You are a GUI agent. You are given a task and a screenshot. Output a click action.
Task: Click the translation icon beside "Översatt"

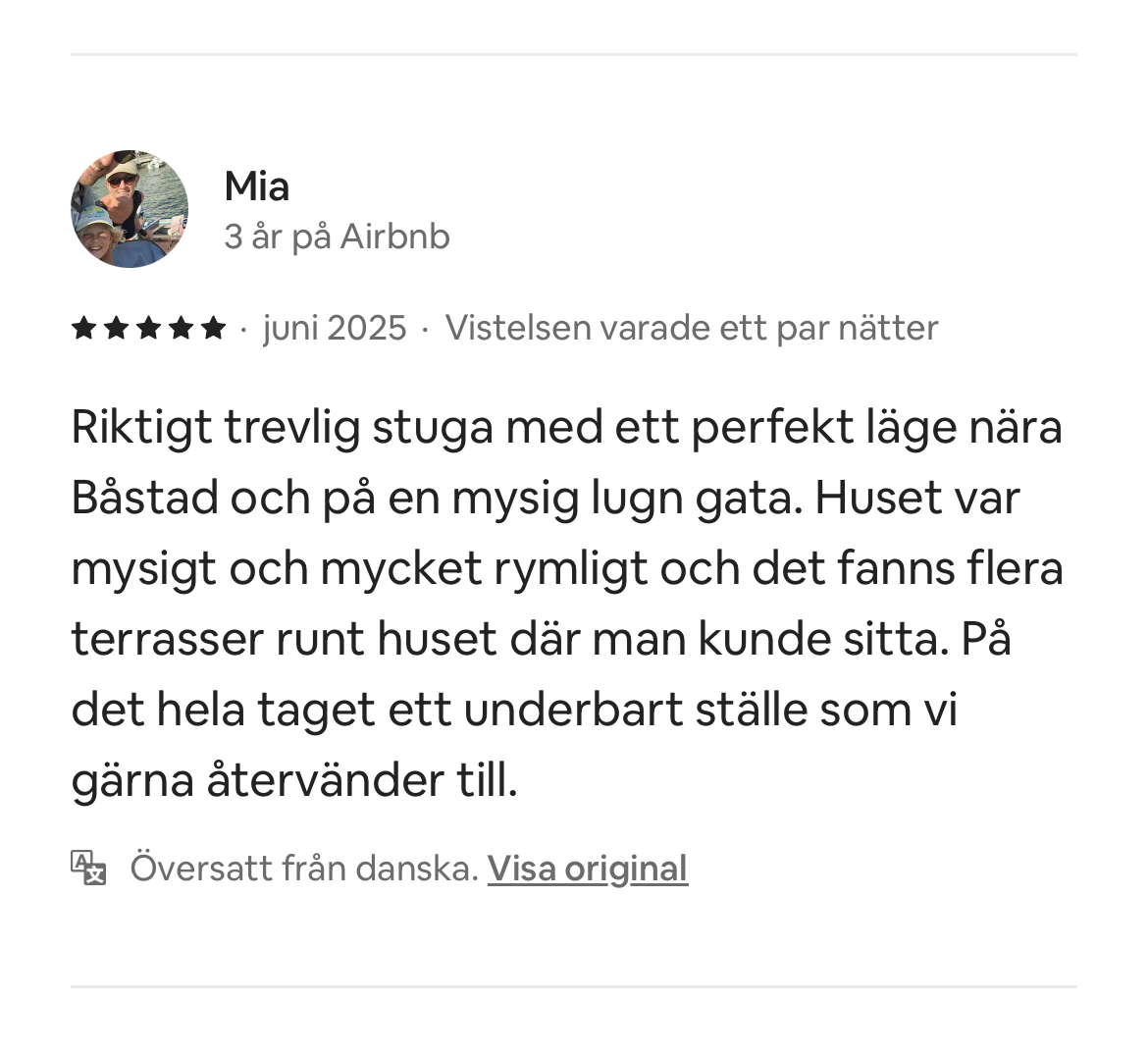pyautogui.click(x=88, y=868)
